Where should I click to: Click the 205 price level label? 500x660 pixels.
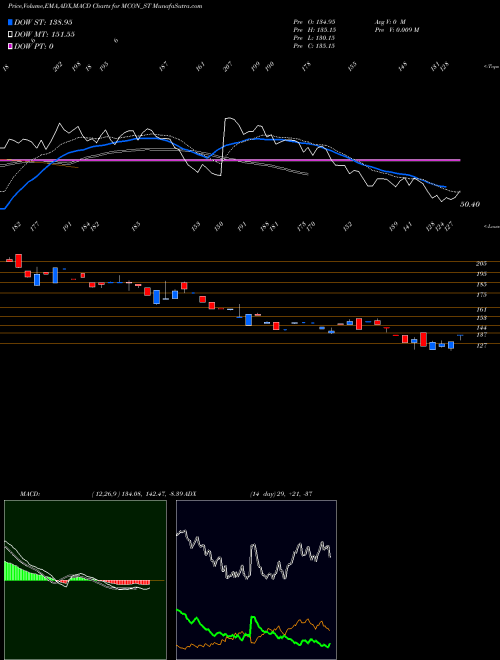tap(481, 263)
